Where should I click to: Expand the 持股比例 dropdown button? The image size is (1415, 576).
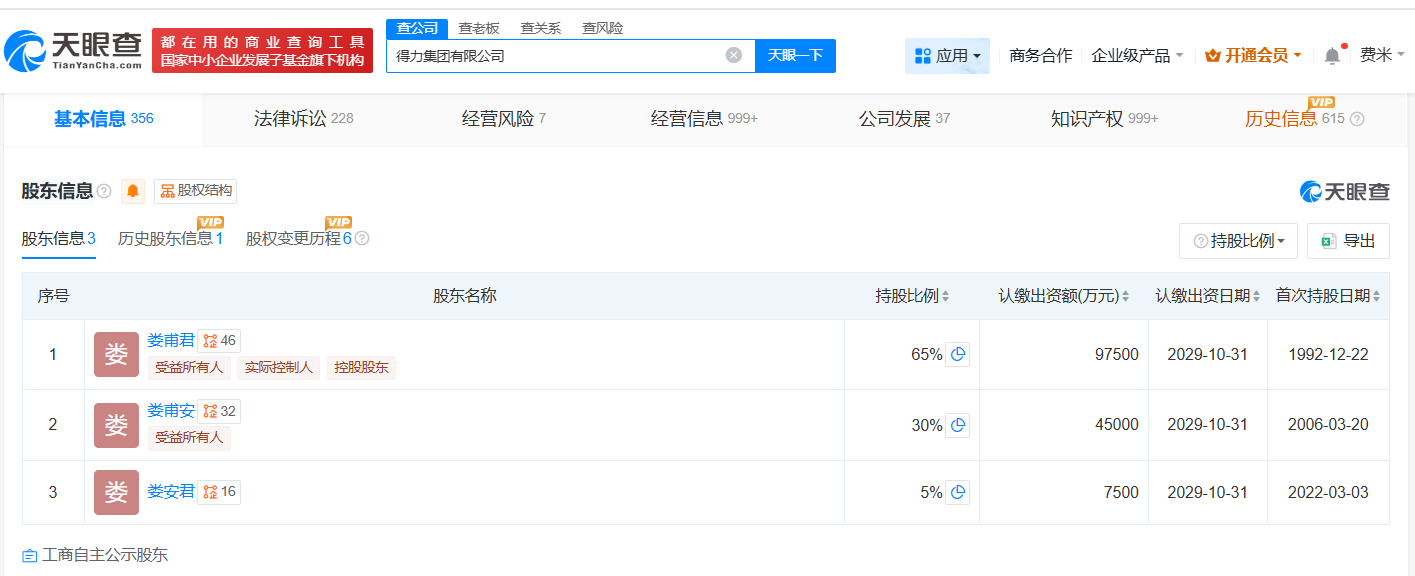(x=1238, y=241)
